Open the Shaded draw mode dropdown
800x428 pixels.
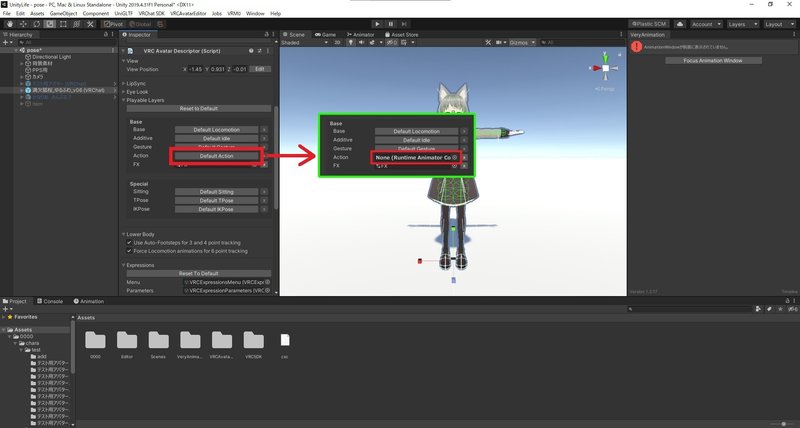click(x=305, y=42)
